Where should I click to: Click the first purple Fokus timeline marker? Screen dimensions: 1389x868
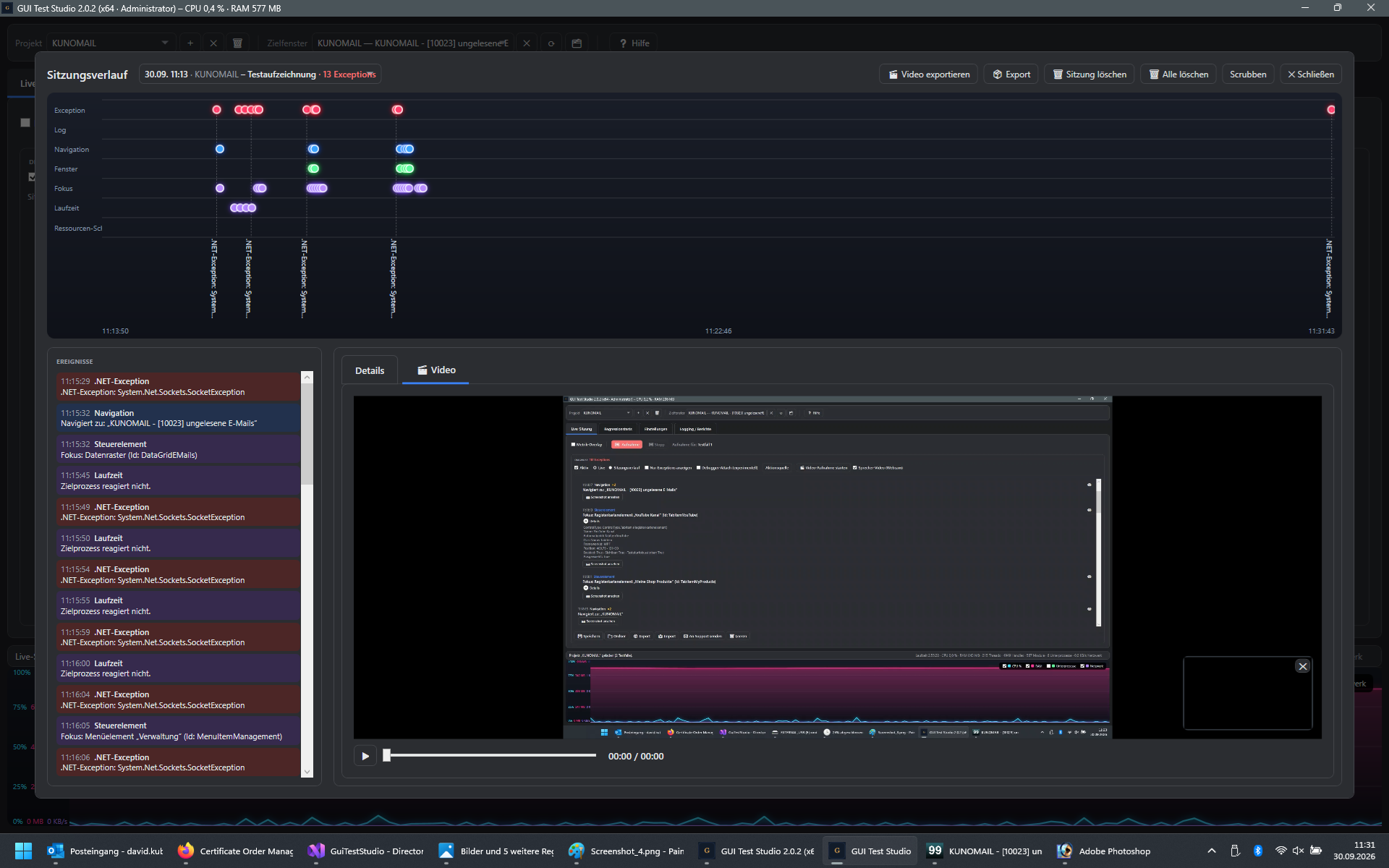pos(220,188)
